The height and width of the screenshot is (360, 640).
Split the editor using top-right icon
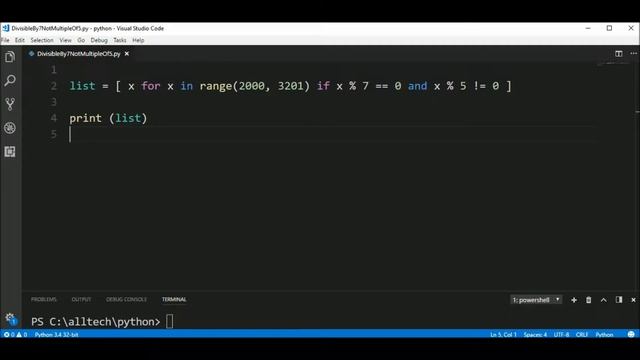click(619, 53)
